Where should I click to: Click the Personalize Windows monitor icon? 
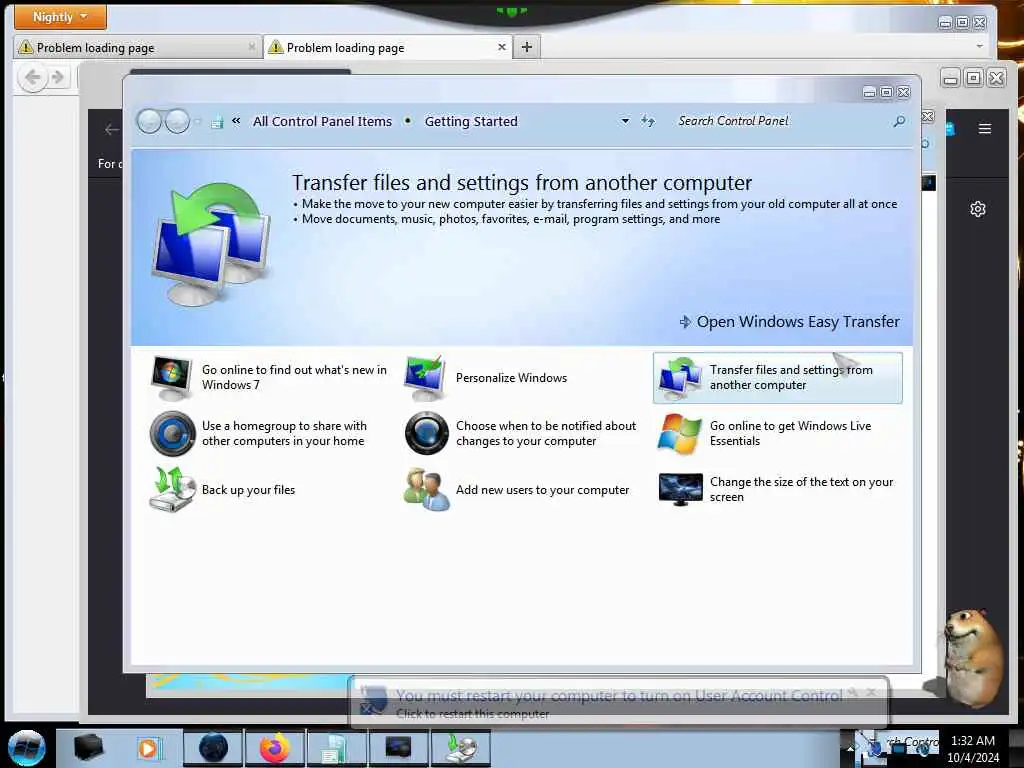point(425,378)
